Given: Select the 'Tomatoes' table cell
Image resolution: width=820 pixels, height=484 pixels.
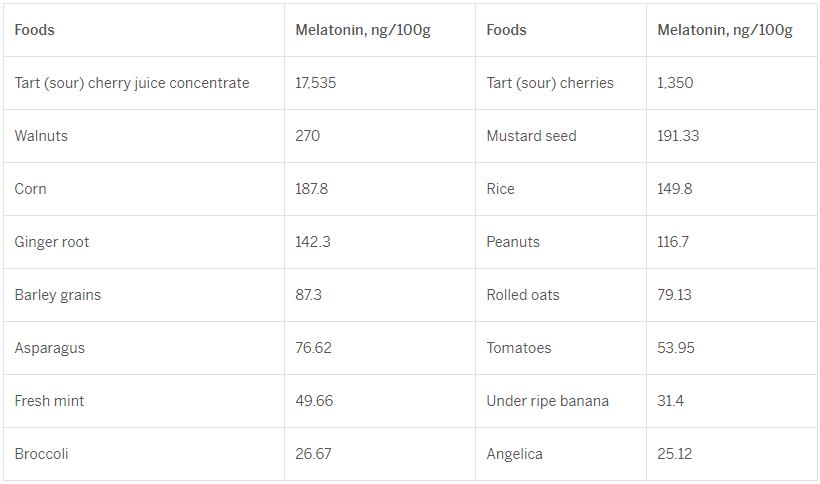Looking at the screenshot, I should 519,348.
